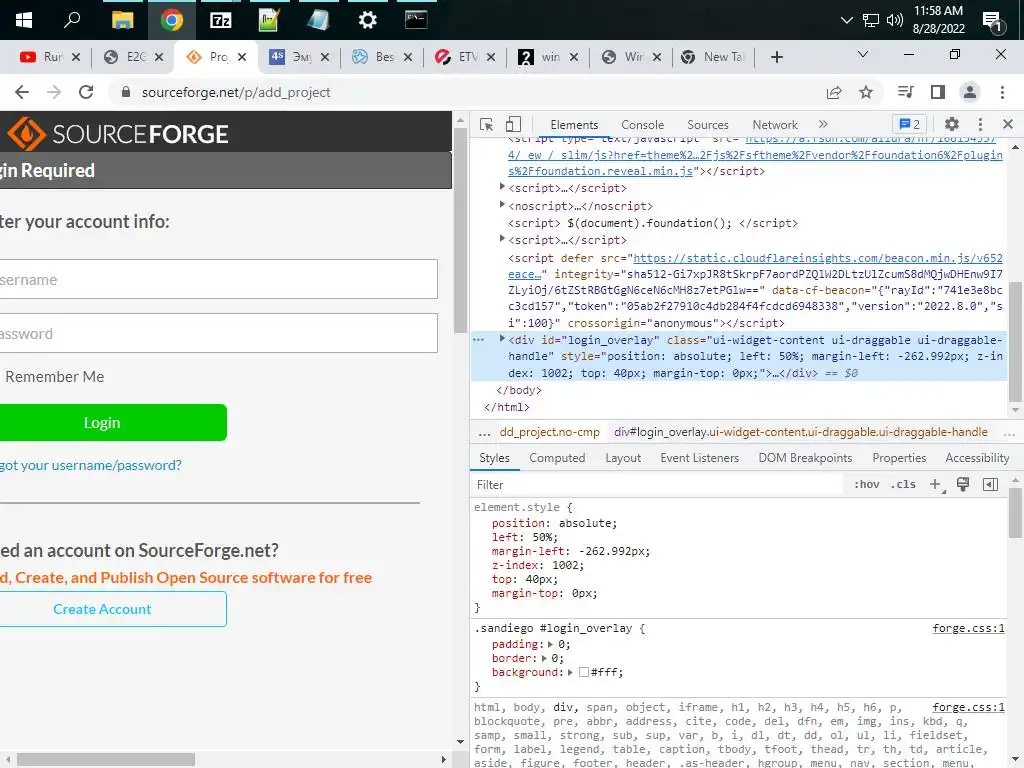Bookmark this page with star icon

coord(866,93)
